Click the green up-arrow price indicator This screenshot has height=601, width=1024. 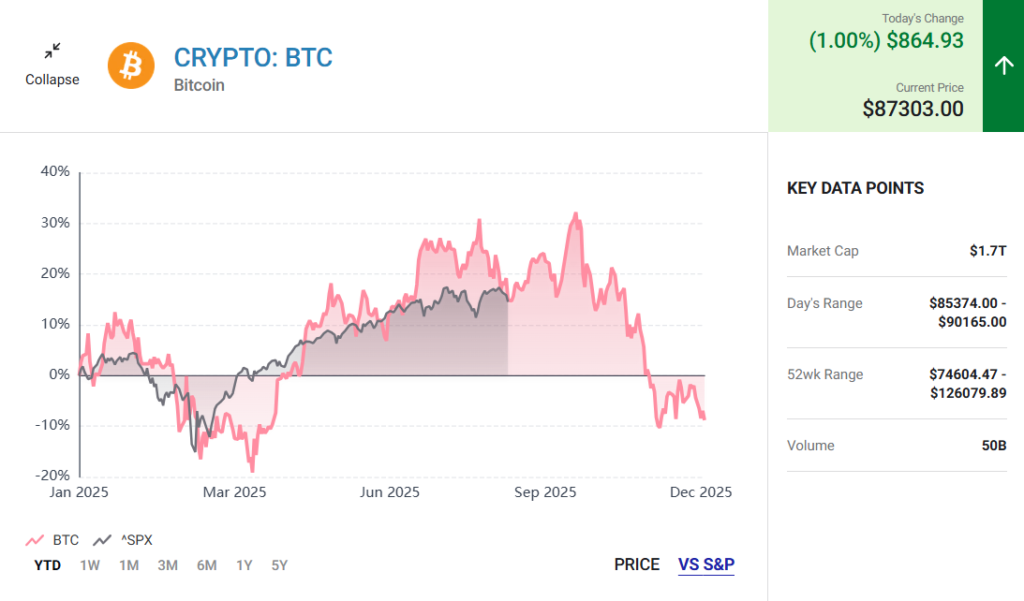[x=1003, y=66]
